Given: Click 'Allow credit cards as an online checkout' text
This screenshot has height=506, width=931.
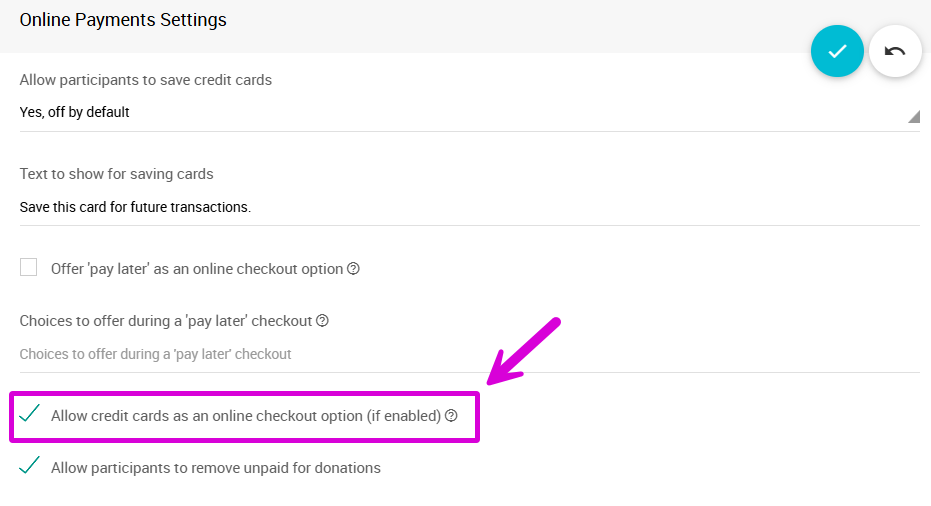Looking at the screenshot, I should tap(246, 415).
